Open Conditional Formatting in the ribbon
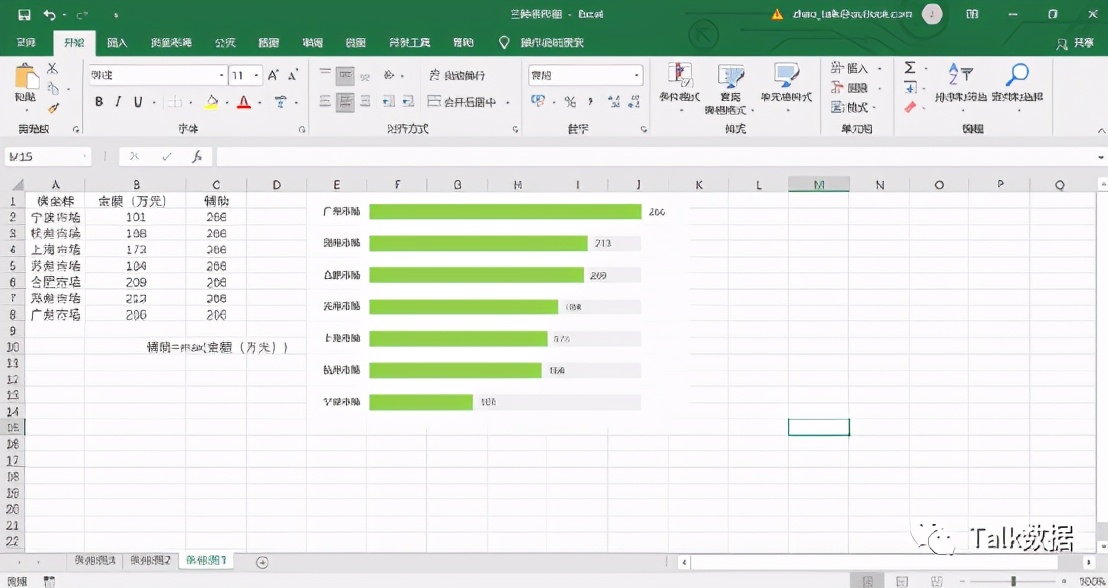Screen dimensions: 1108x588 [x=680, y=84]
